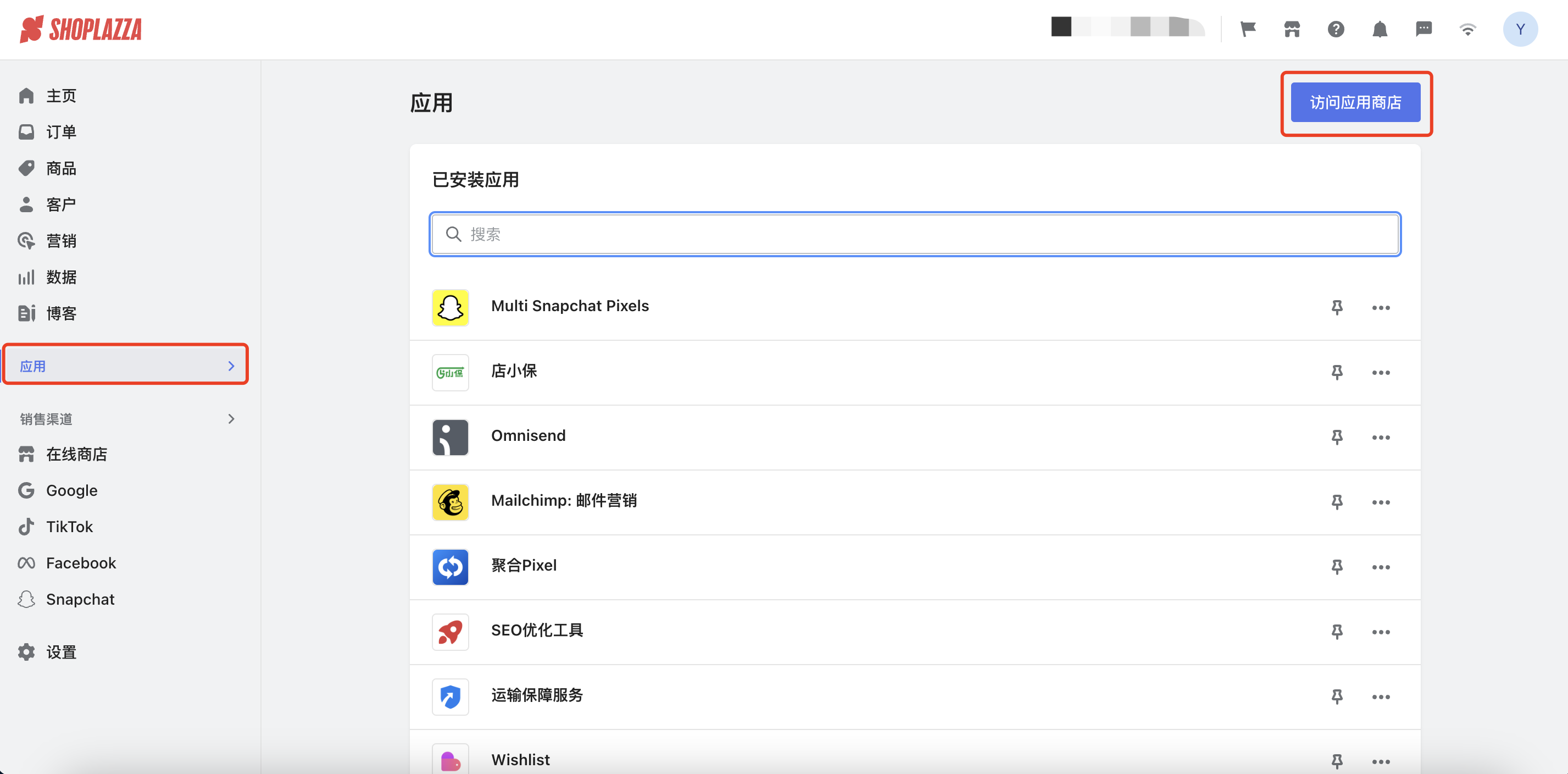Screen dimensions: 1568x774
Task: Click the help question mark icon
Action: [x=1336, y=29]
